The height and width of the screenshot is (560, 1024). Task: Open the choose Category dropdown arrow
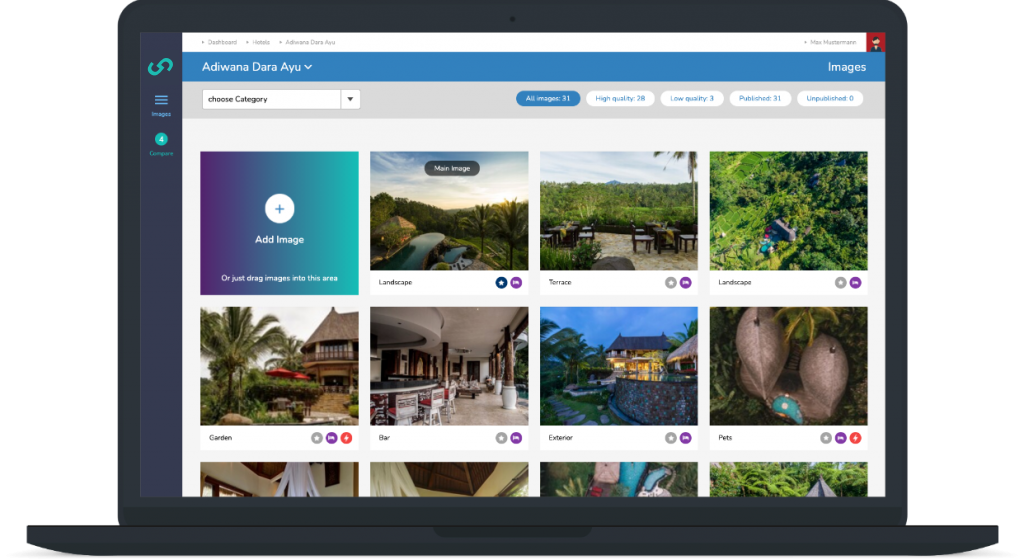[350, 99]
